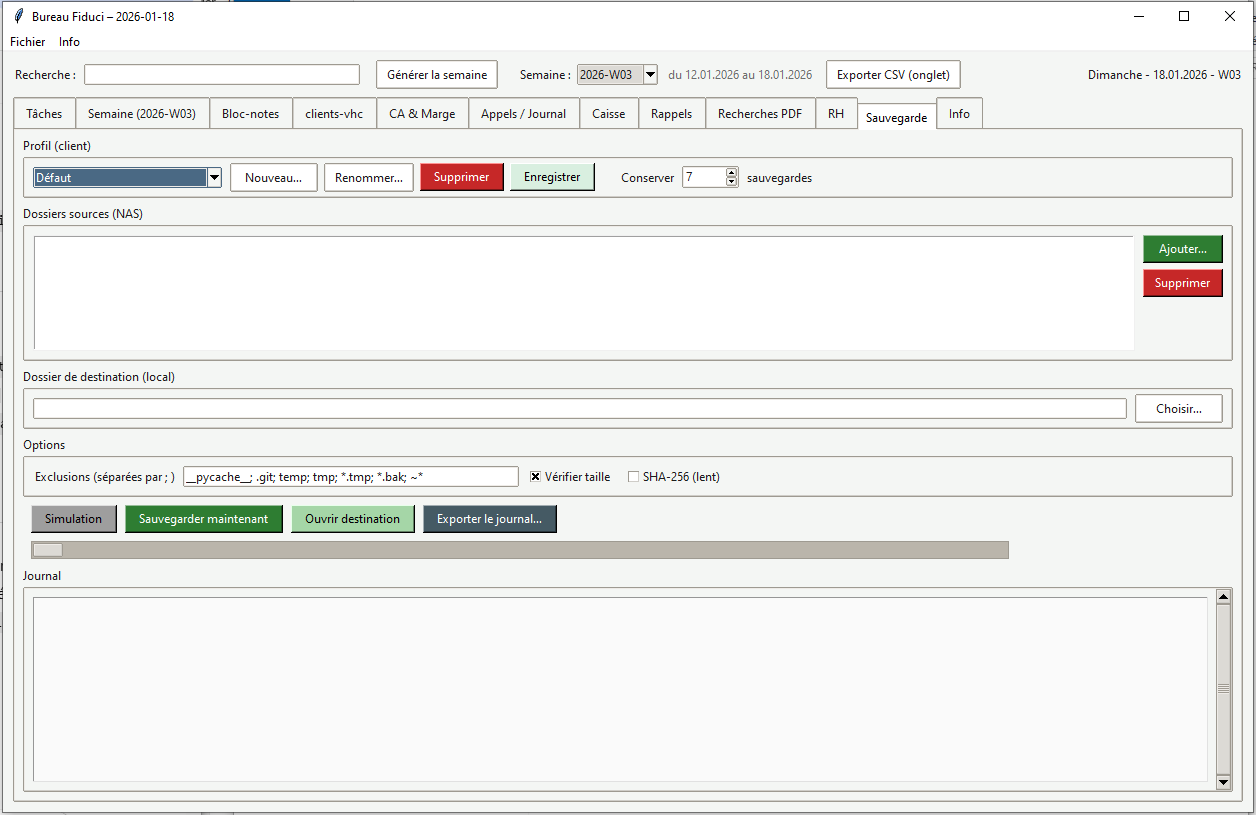Viewport: 1256px width, 815px height.
Task: Disable the Vérifier taille option
Action: (535, 477)
